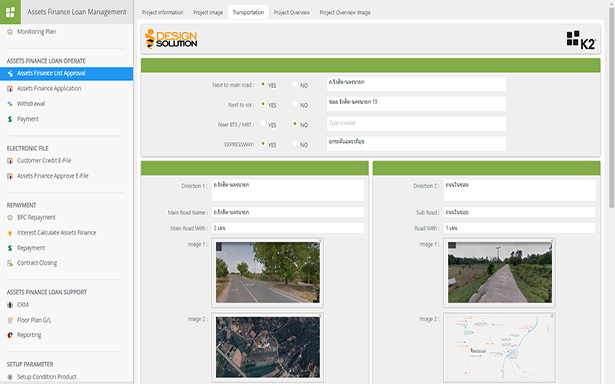This screenshot has height=384, width=615.
Task: Select NO for Next to soi
Action: tap(295, 104)
